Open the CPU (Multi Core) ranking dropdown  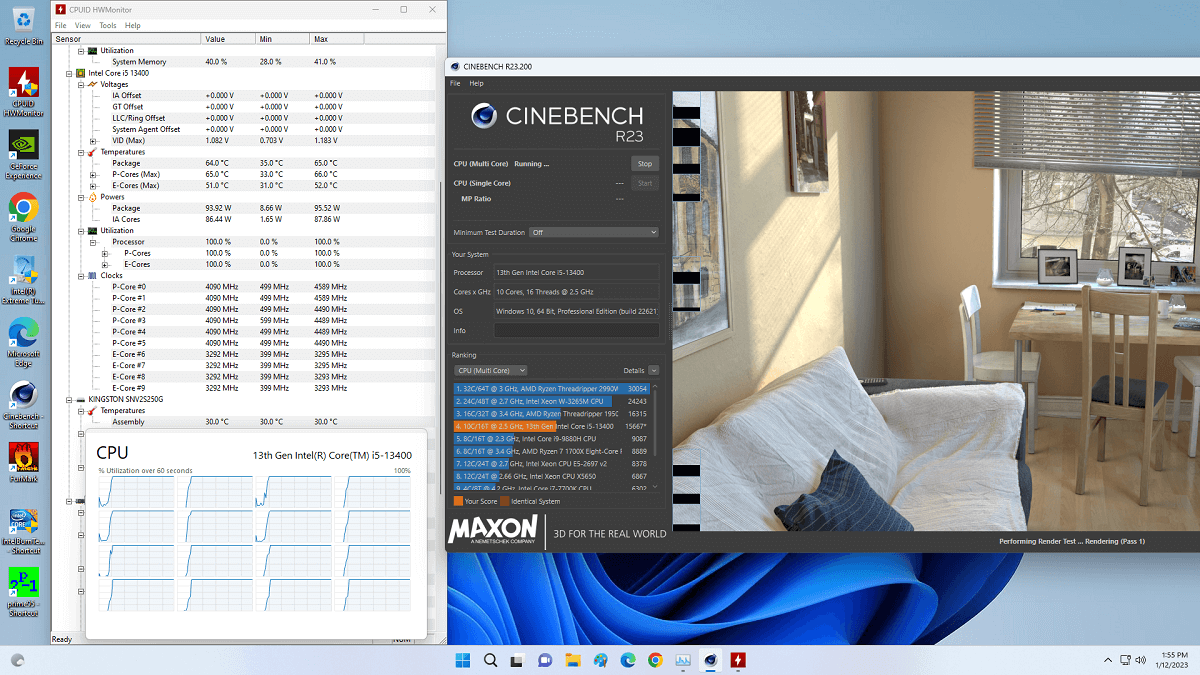tap(490, 370)
